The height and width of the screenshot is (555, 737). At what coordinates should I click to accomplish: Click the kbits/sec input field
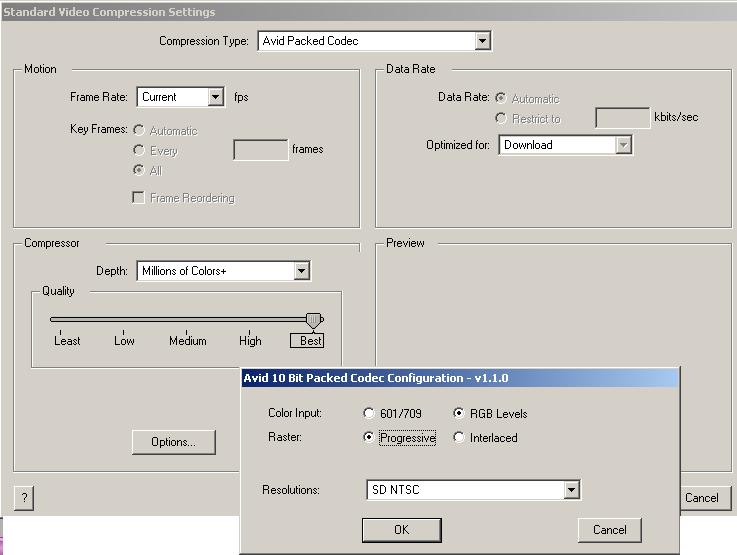click(622, 117)
